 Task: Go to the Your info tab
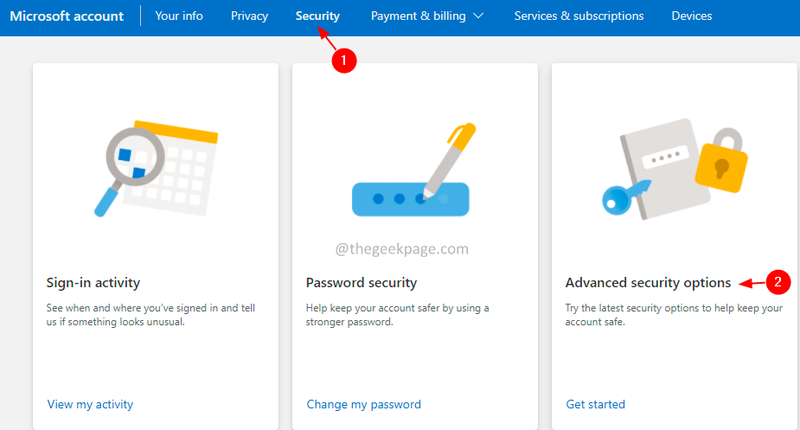tap(179, 16)
